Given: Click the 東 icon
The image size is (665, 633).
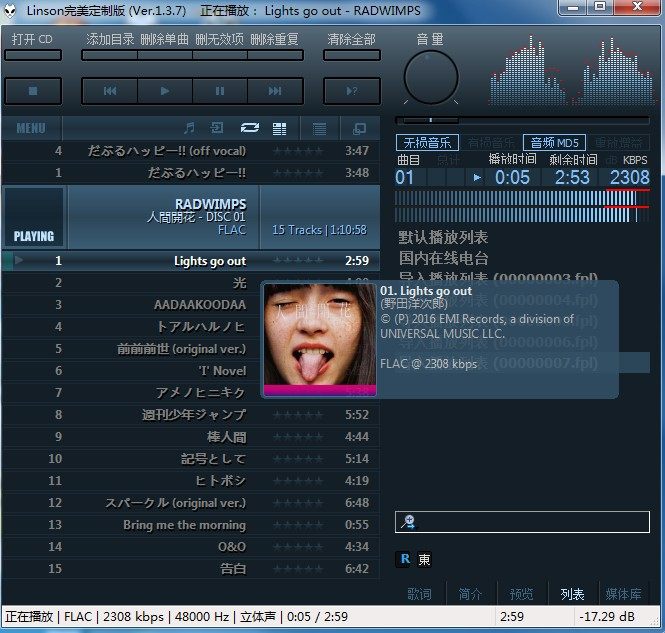Looking at the screenshot, I should click(x=424, y=559).
